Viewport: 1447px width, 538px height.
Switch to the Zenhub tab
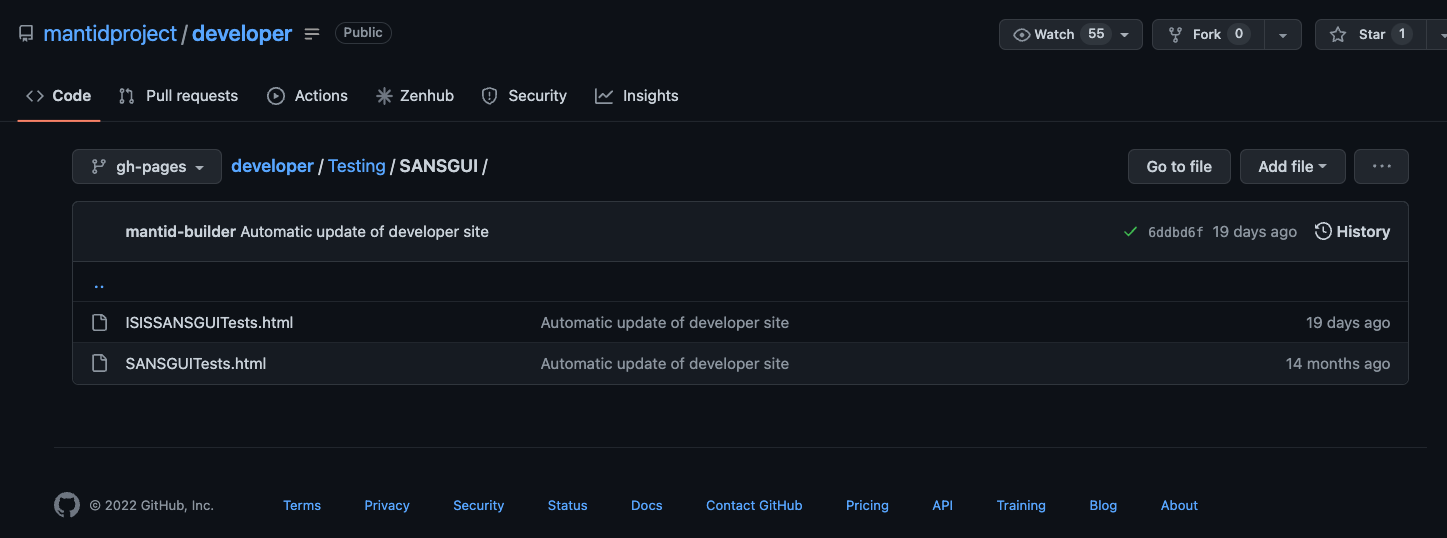click(x=414, y=96)
